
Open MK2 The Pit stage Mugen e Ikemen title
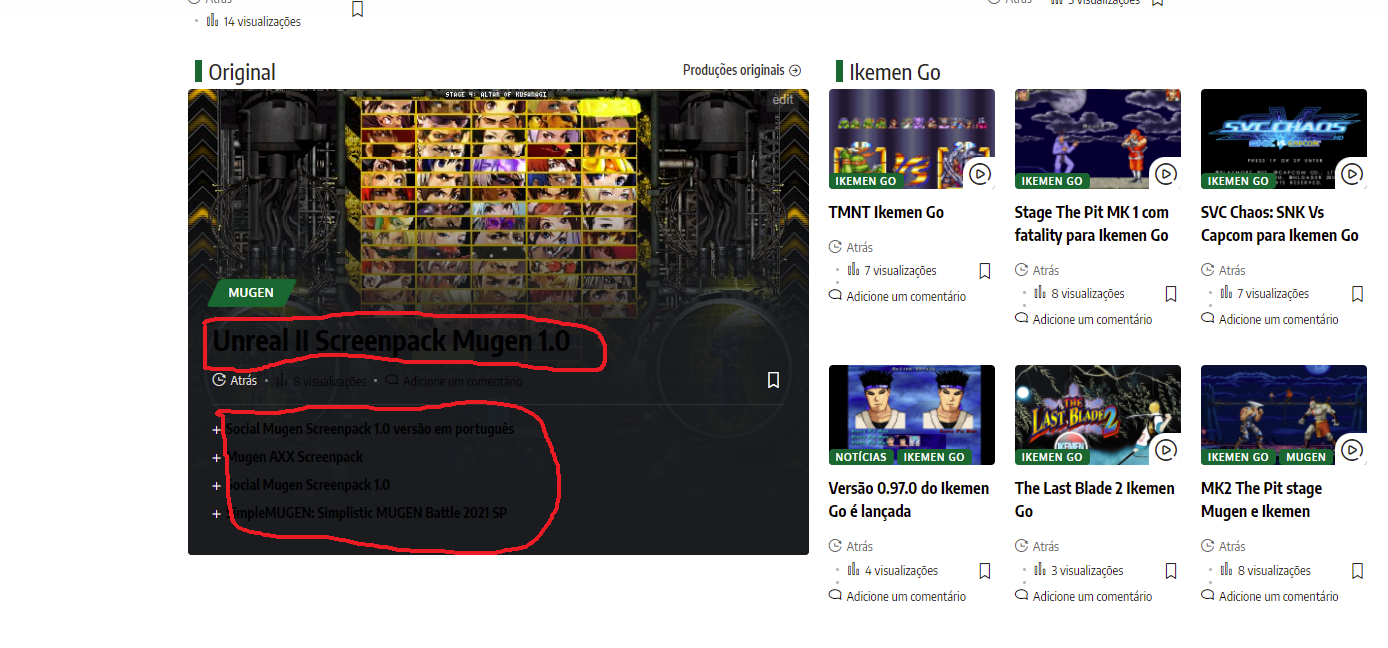(x=1262, y=500)
